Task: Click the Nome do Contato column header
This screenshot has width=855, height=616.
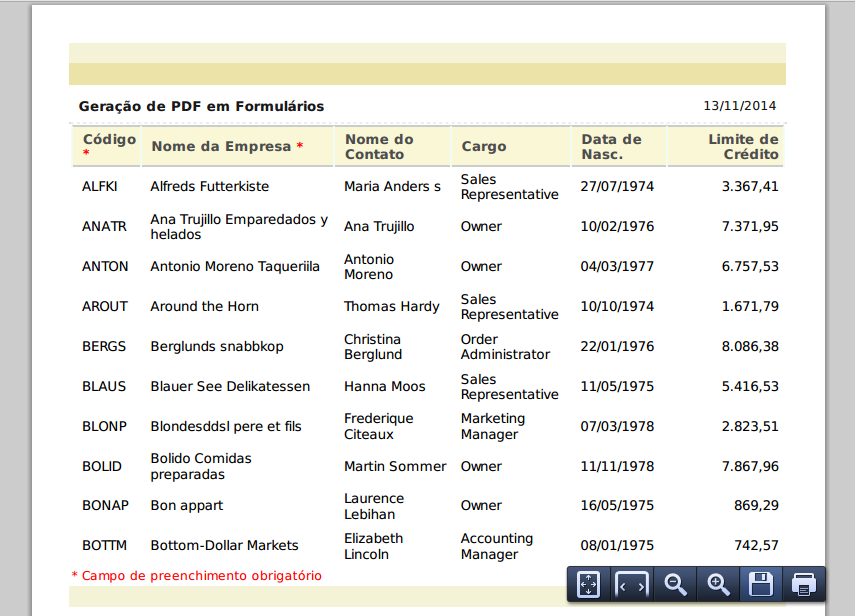Action: coord(379,147)
